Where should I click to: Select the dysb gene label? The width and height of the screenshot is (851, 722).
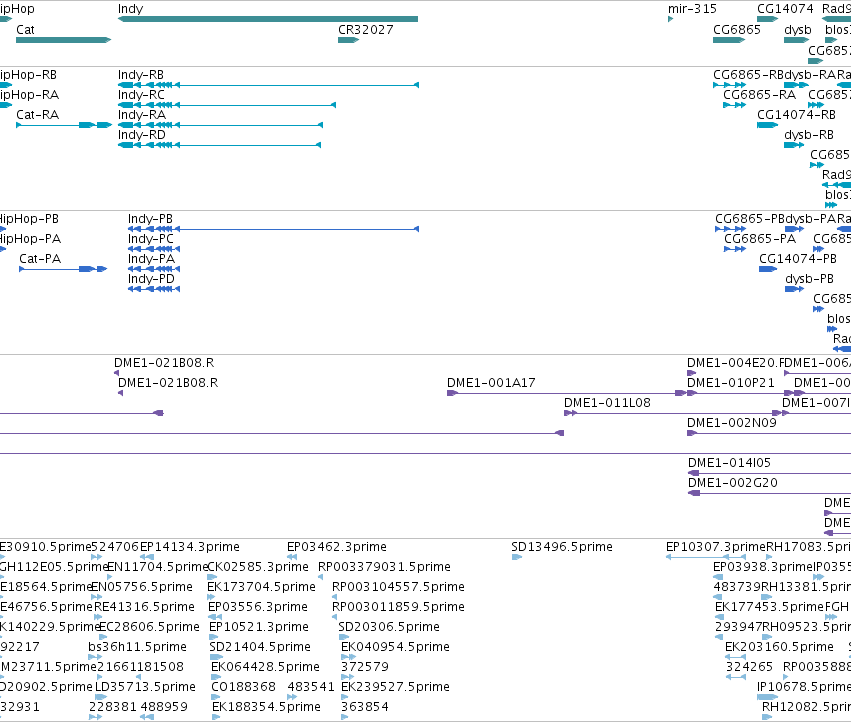[x=798, y=30]
